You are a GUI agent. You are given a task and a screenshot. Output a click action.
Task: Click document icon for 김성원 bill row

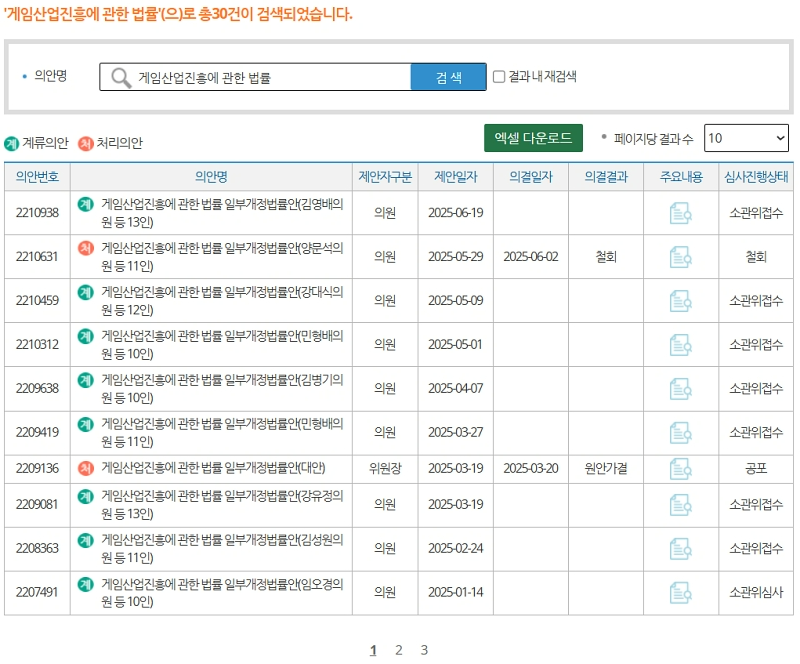(680, 548)
